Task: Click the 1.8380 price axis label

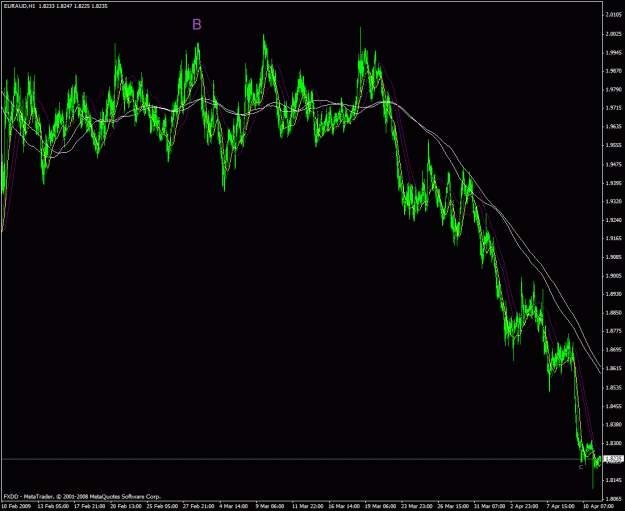Action: (x=613, y=425)
